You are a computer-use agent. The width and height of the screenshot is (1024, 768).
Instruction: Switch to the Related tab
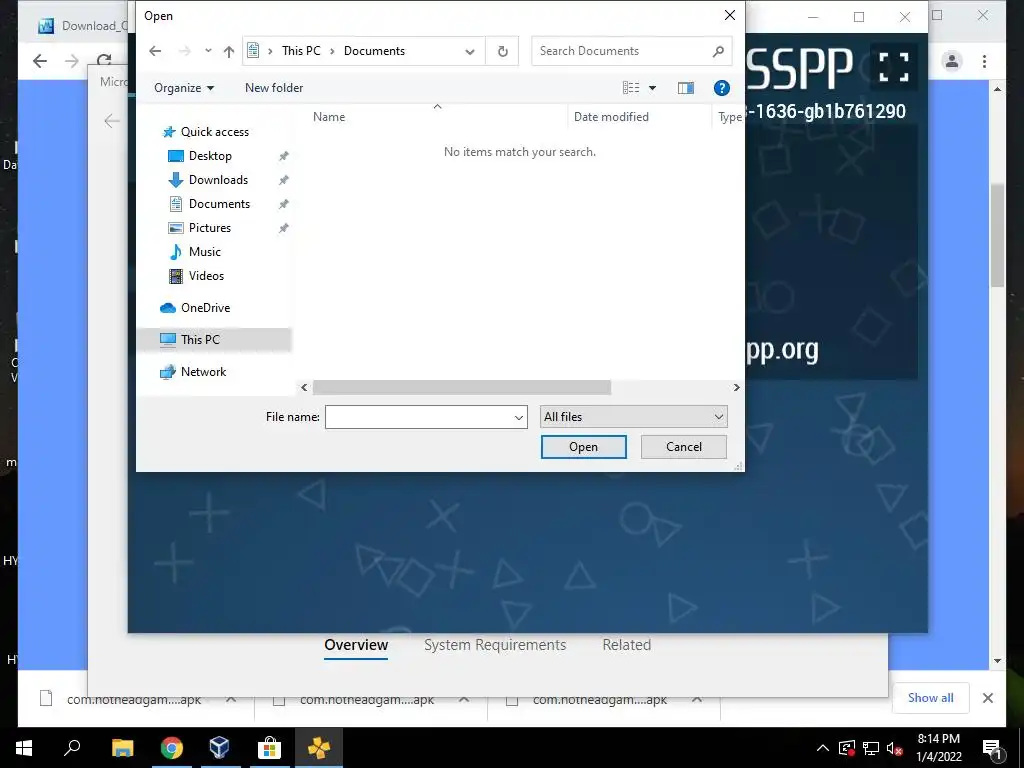tap(626, 645)
